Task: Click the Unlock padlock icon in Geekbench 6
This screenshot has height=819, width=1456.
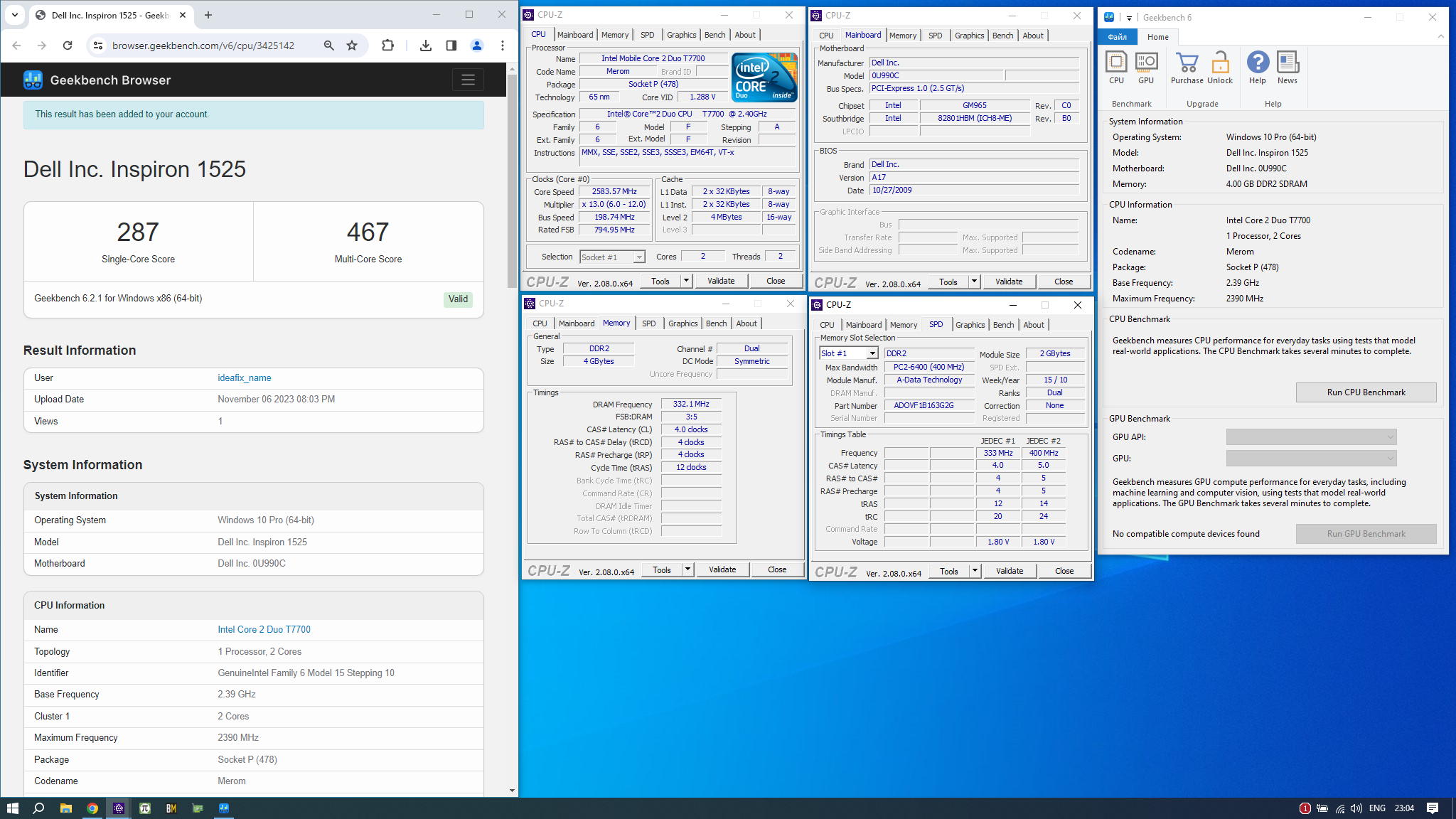Action: coord(1220,68)
